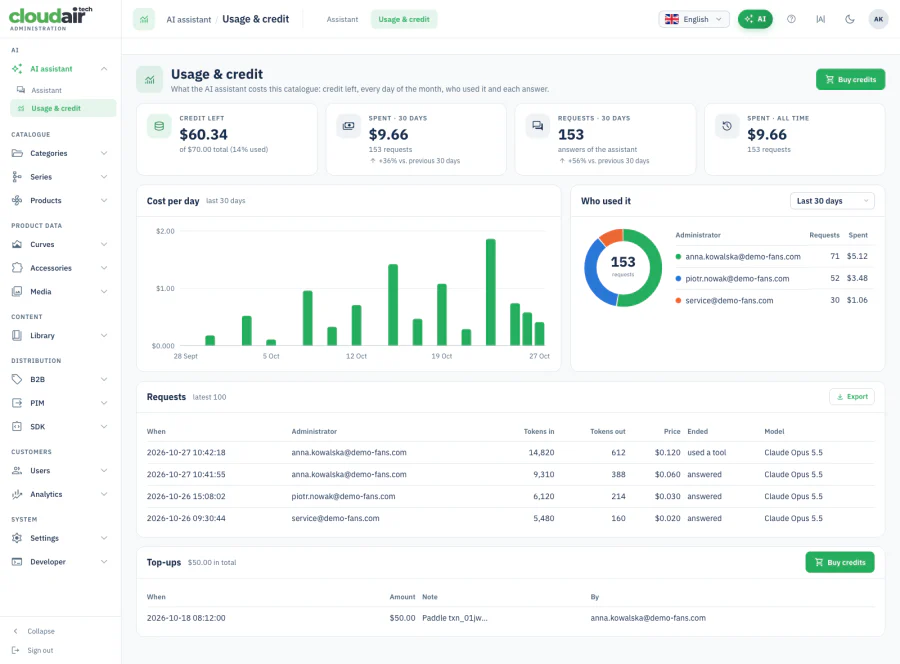Open Usage & credit in sidebar submenu

(x=63, y=108)
